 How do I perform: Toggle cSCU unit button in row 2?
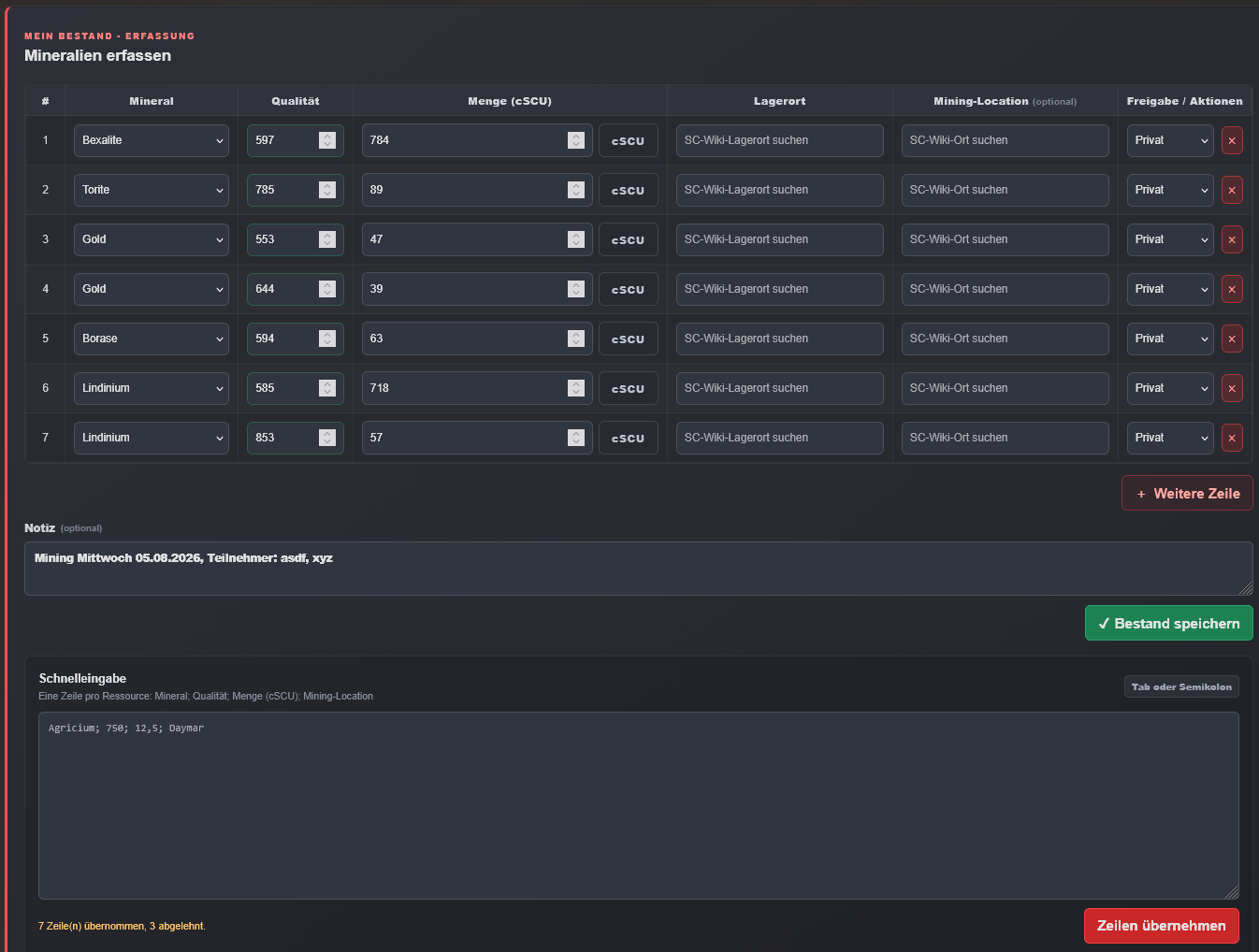click(629, 190)
